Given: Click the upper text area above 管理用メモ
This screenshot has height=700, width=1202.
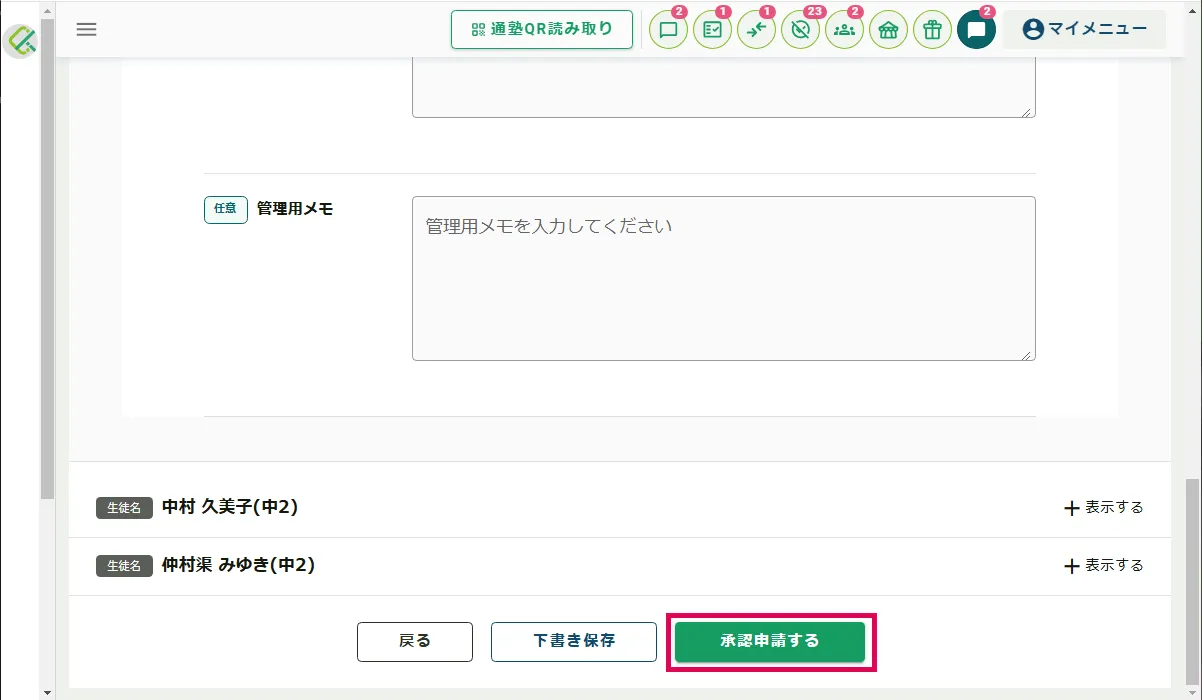Looking at the screenshot, I should pos(723,88).
